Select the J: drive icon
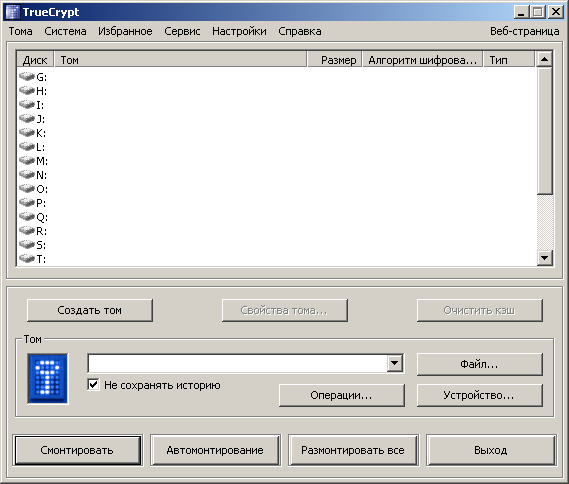This screenshot has height=484, width=569. [27, 118]
